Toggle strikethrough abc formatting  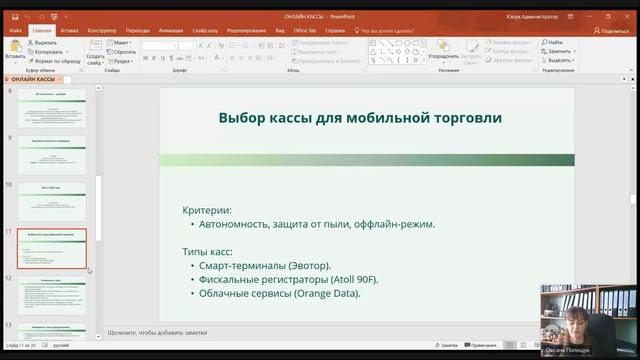(180, 58)
